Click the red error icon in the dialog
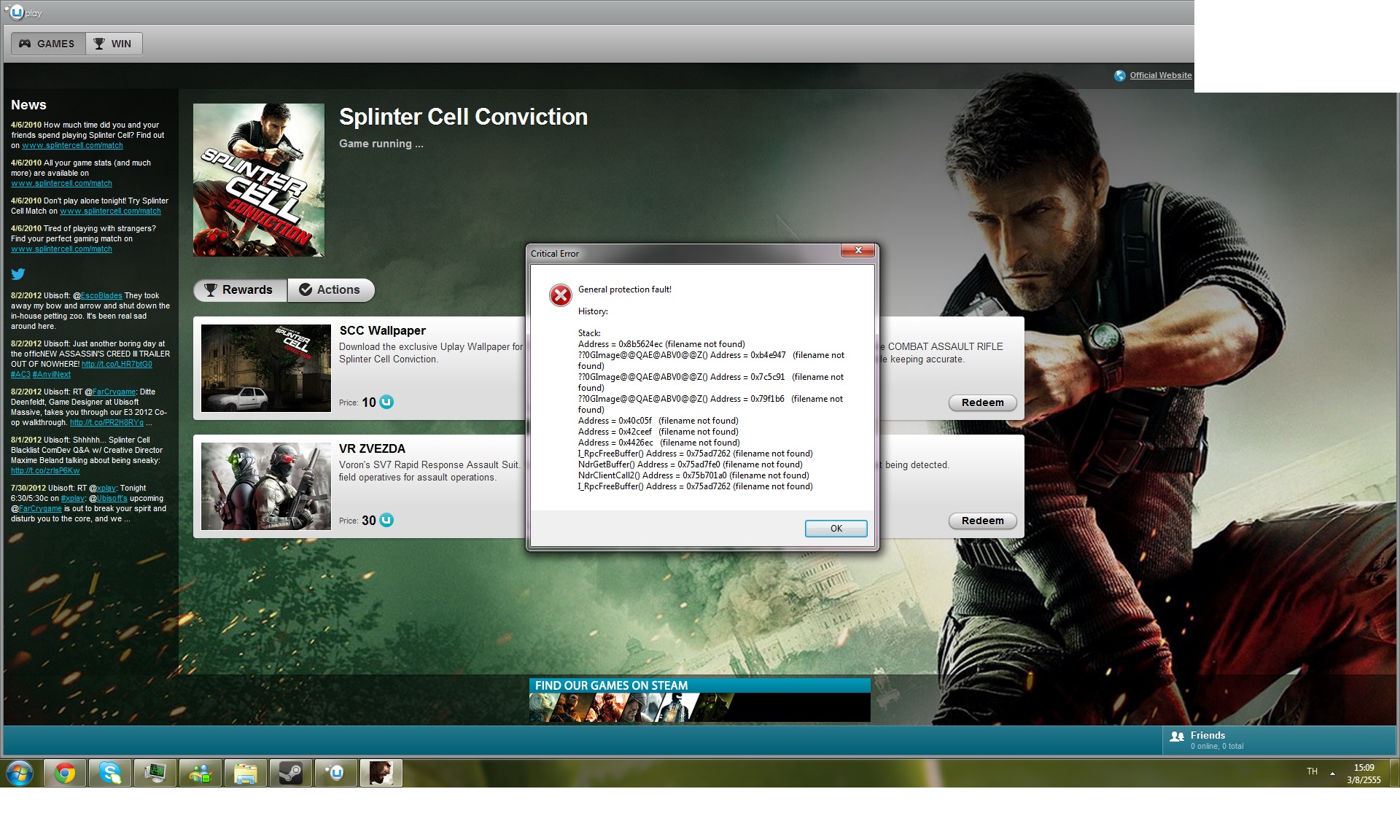The width and height of the screenshot is (1400, 840). tap(560, 295)
